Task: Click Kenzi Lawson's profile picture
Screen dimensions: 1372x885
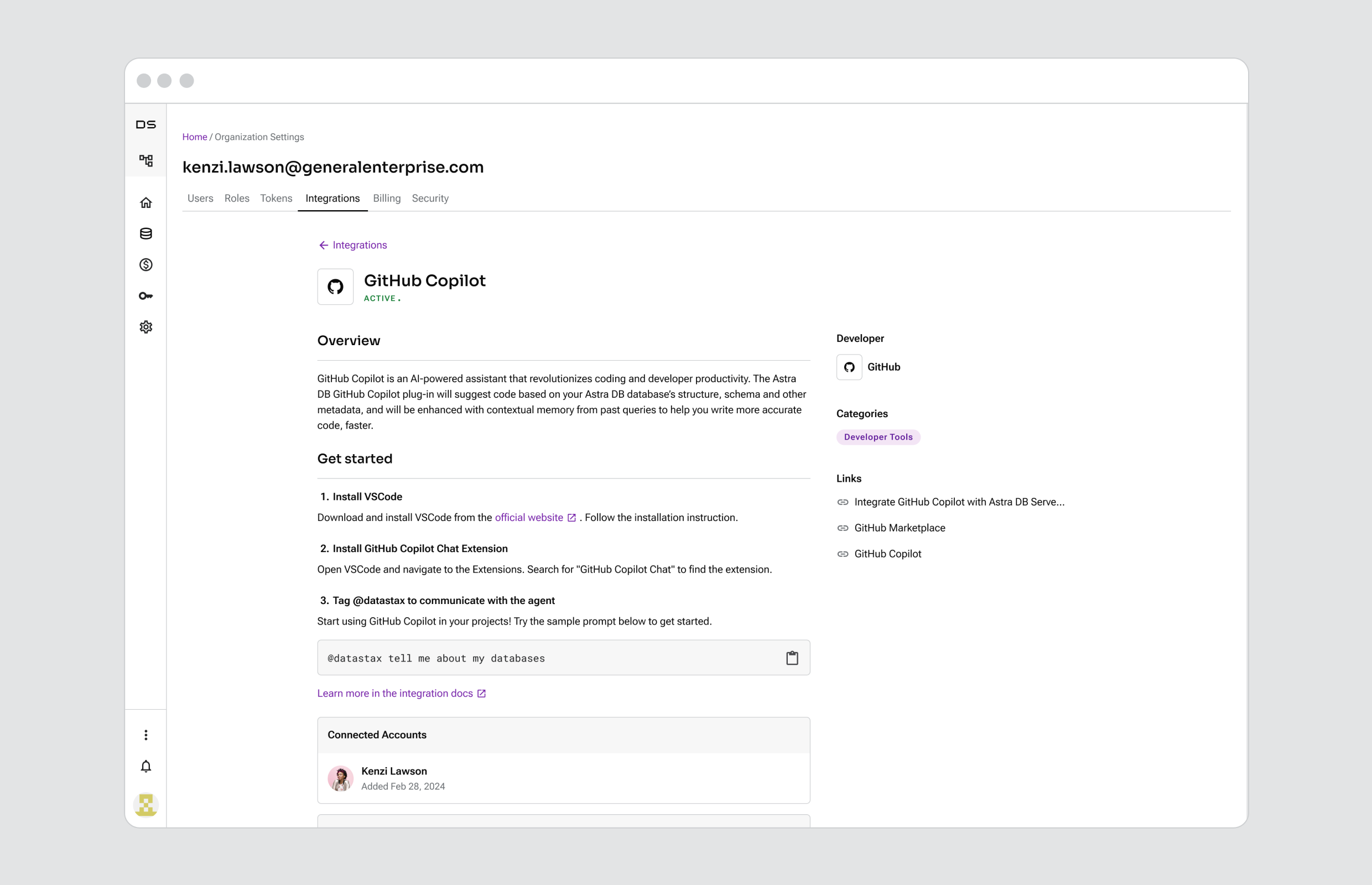Action: 340,778
